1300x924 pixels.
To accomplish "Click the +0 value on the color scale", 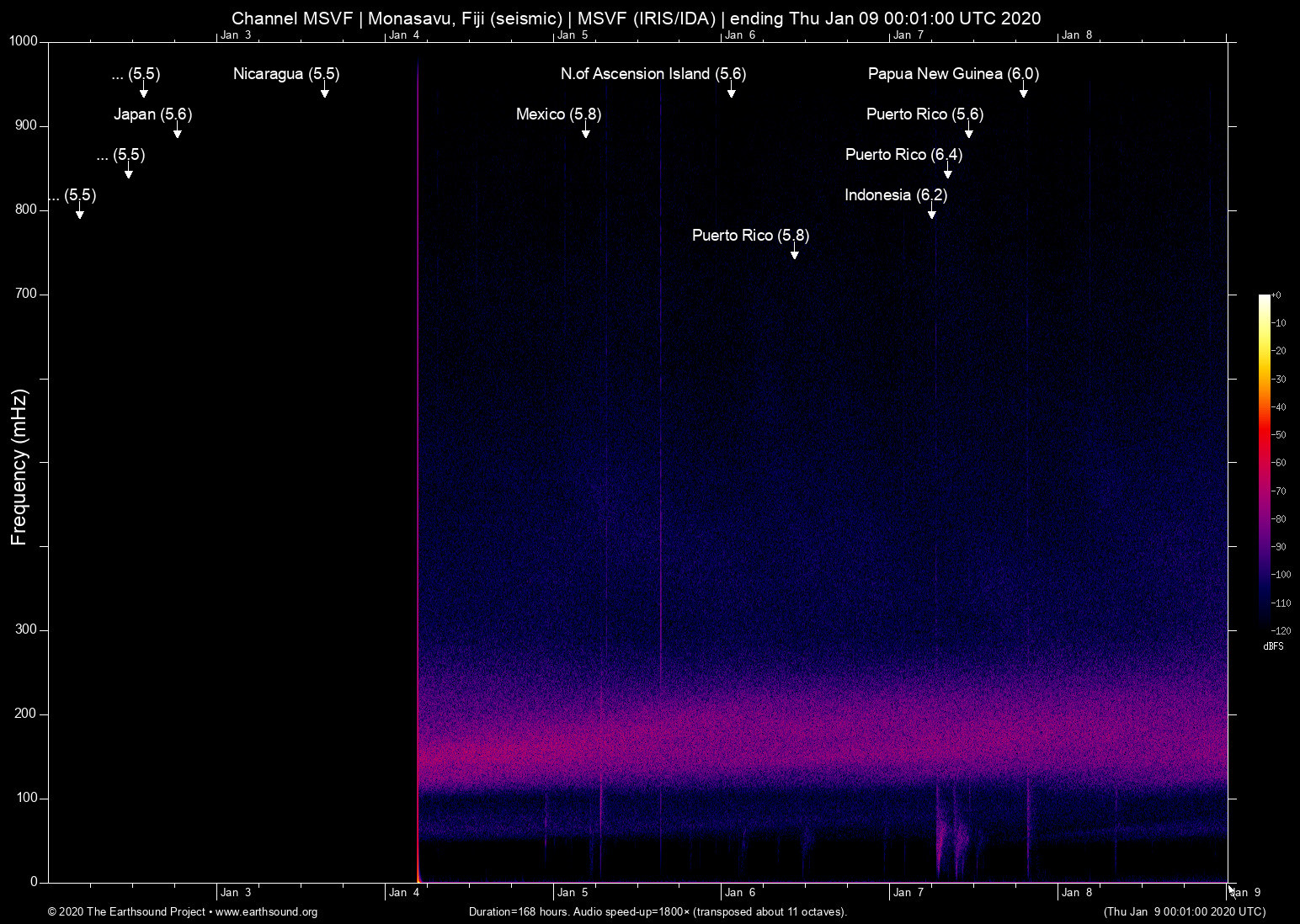I will 1276,295.
